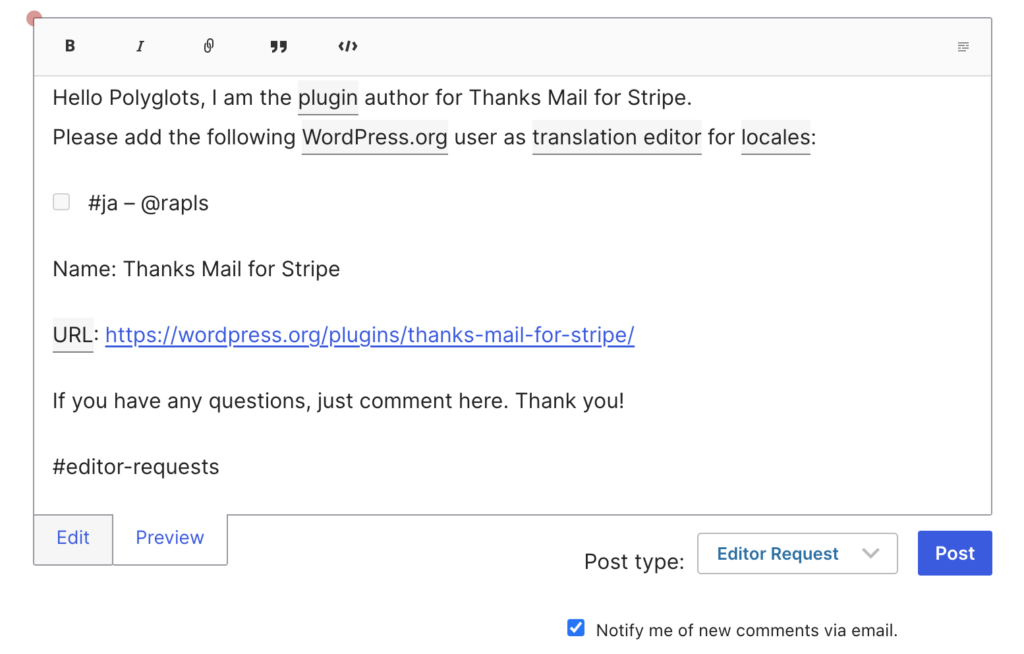The width and height of the screenshot is (1024, 654).
Task: Select the Preview tab
Action: [x=170, y=538]
